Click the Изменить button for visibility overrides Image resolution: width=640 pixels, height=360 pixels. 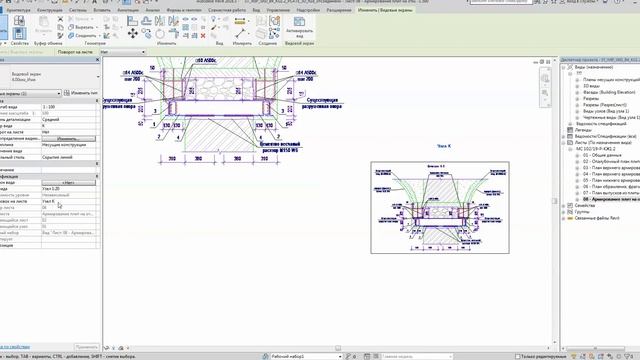pos(69,139)
